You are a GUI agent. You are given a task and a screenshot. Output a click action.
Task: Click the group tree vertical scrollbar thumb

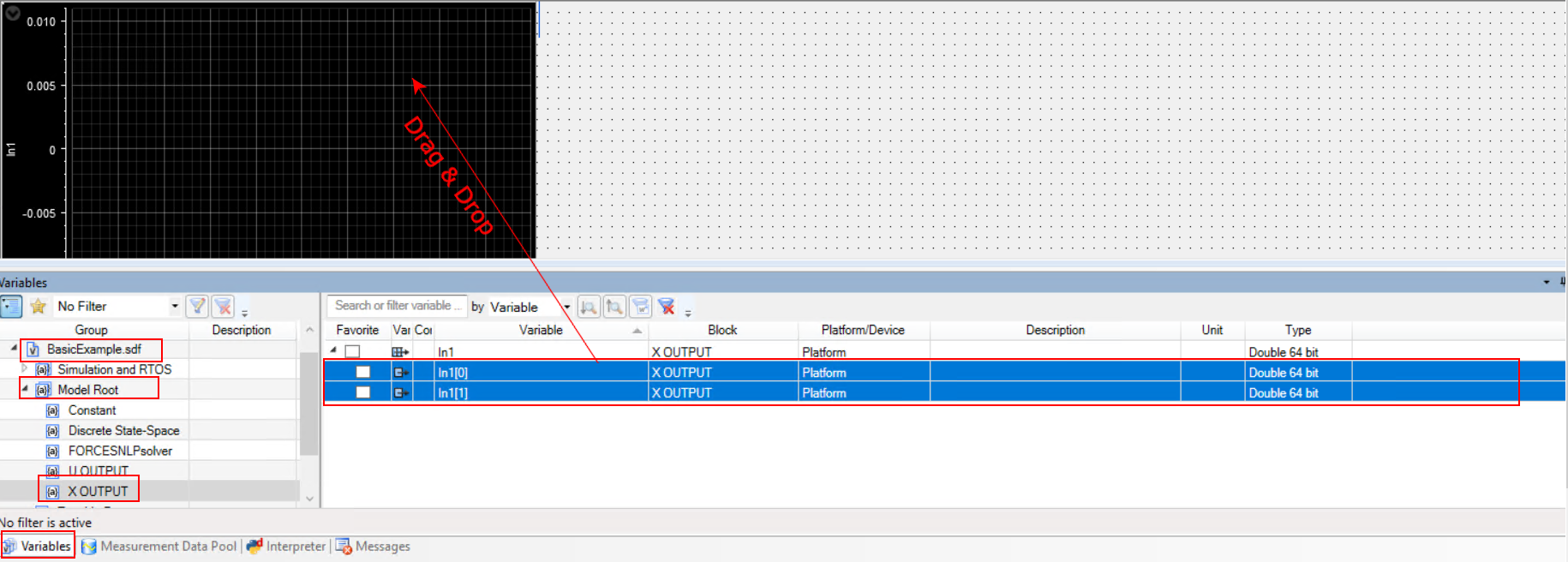309,403
